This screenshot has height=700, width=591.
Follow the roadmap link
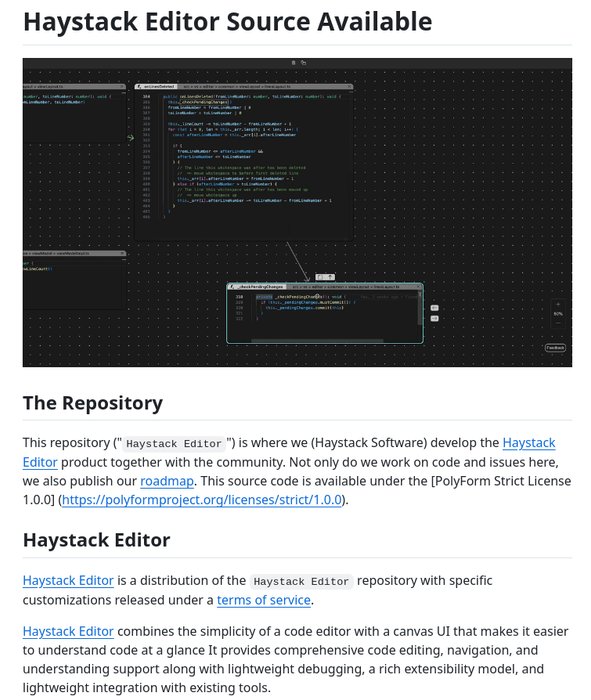coord(167,481)
